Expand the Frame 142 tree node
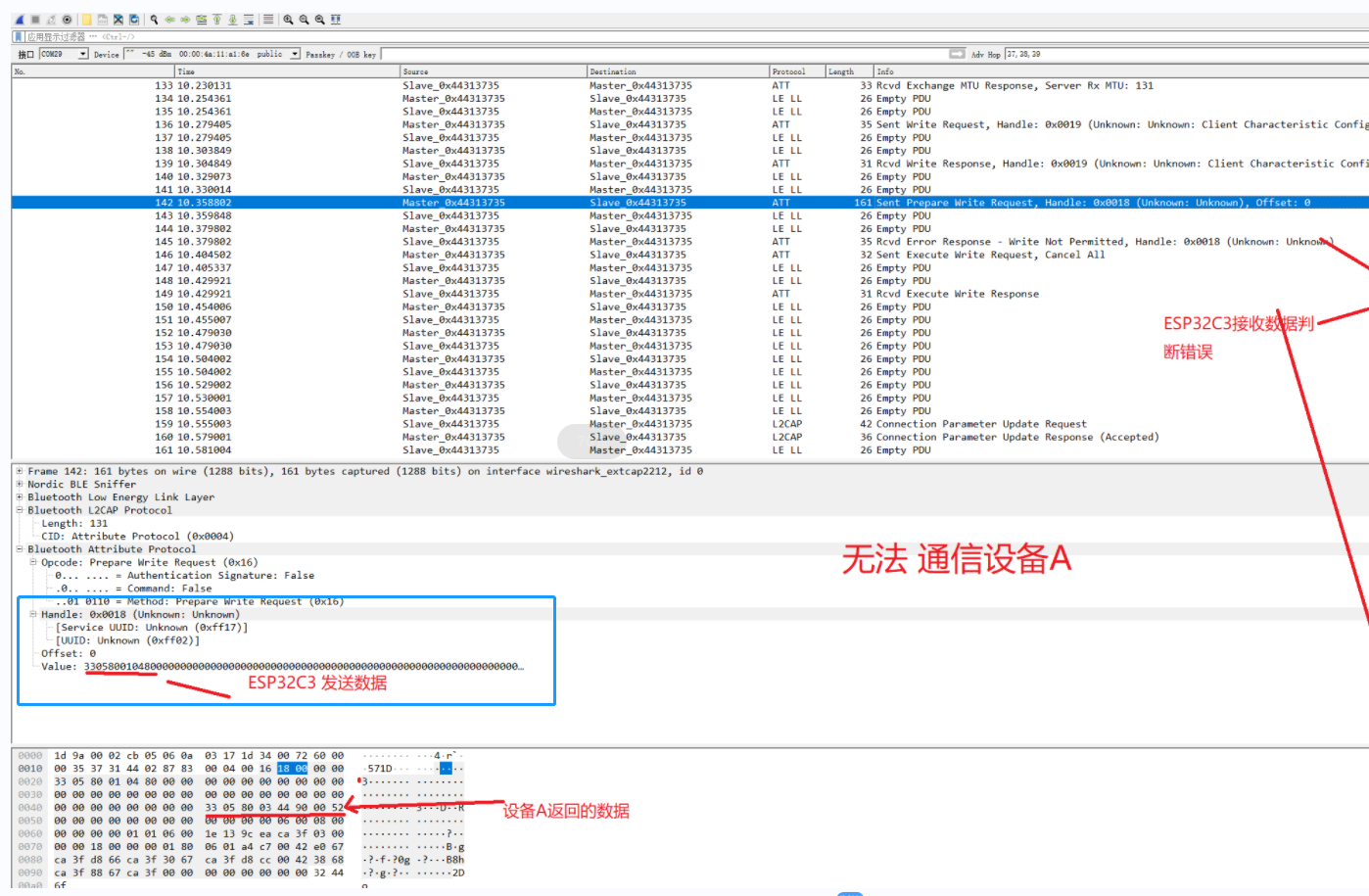 [x=19, y=471]
